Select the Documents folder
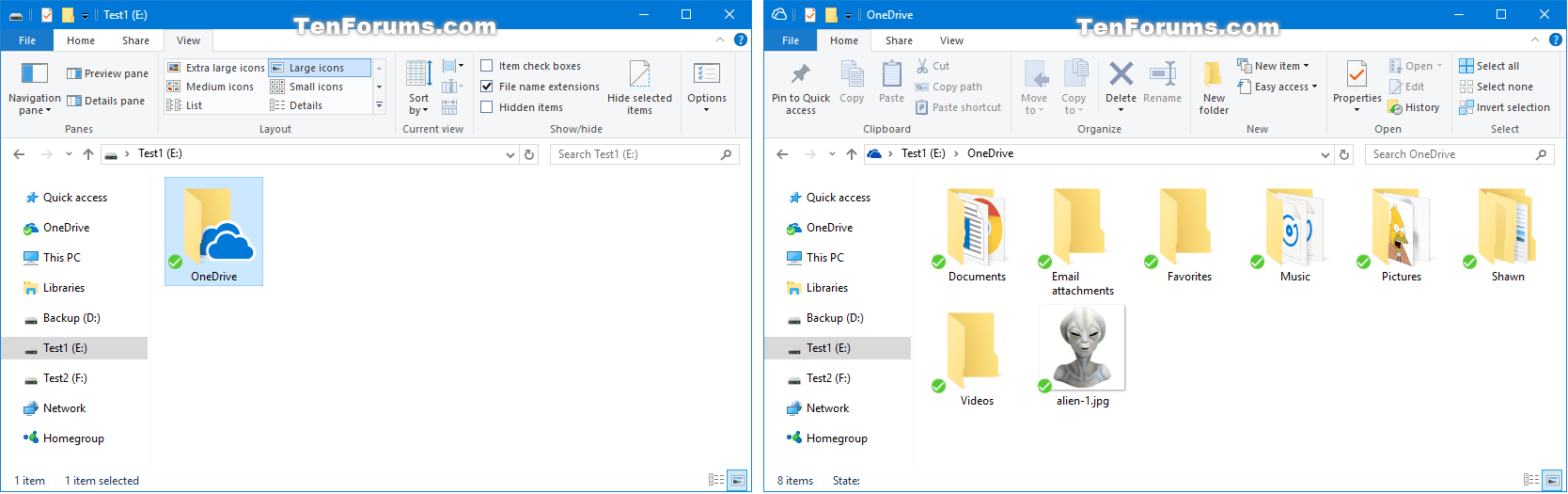 [x=977, y=235]
